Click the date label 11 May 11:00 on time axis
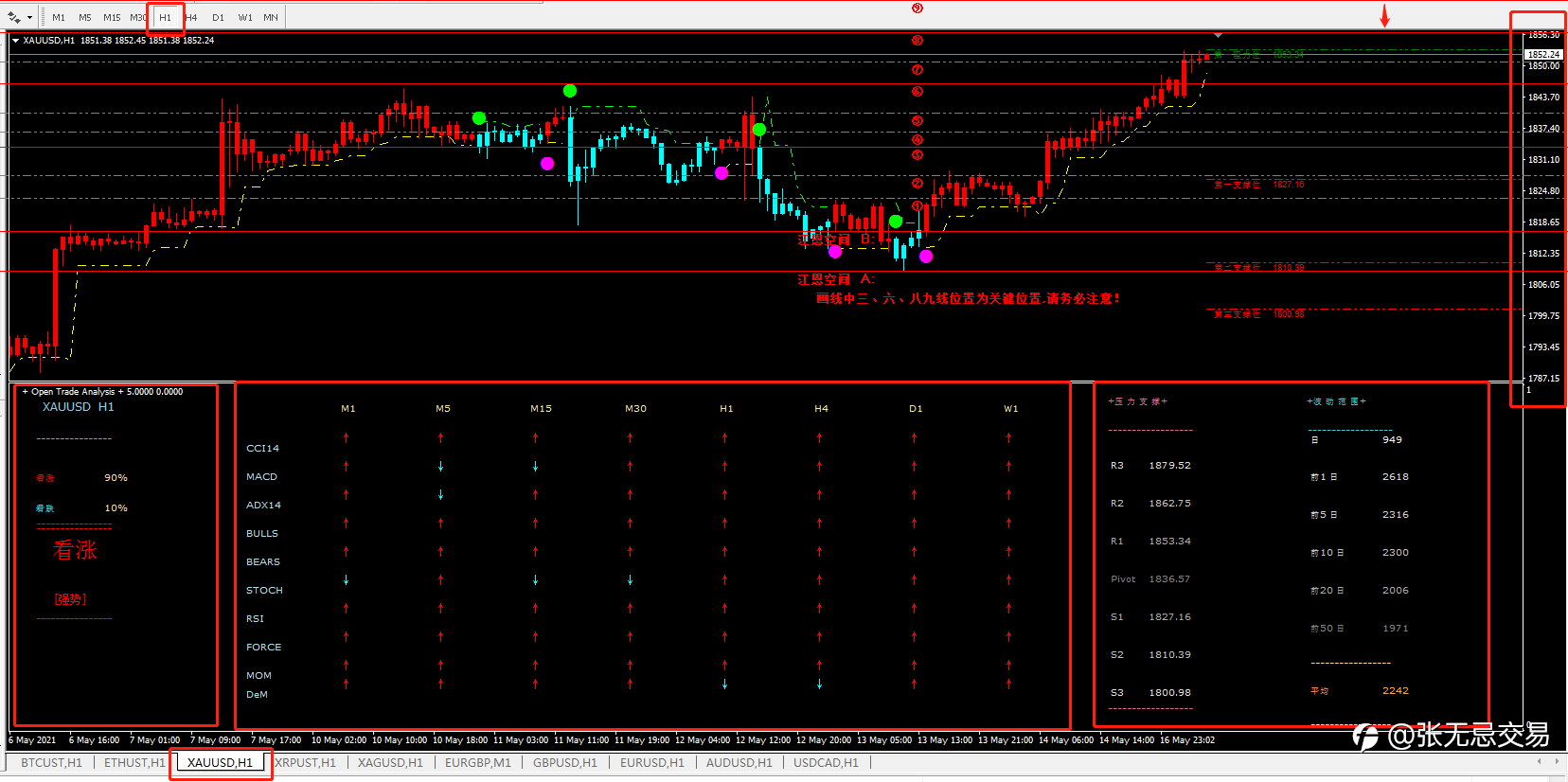 pos(580,739)
